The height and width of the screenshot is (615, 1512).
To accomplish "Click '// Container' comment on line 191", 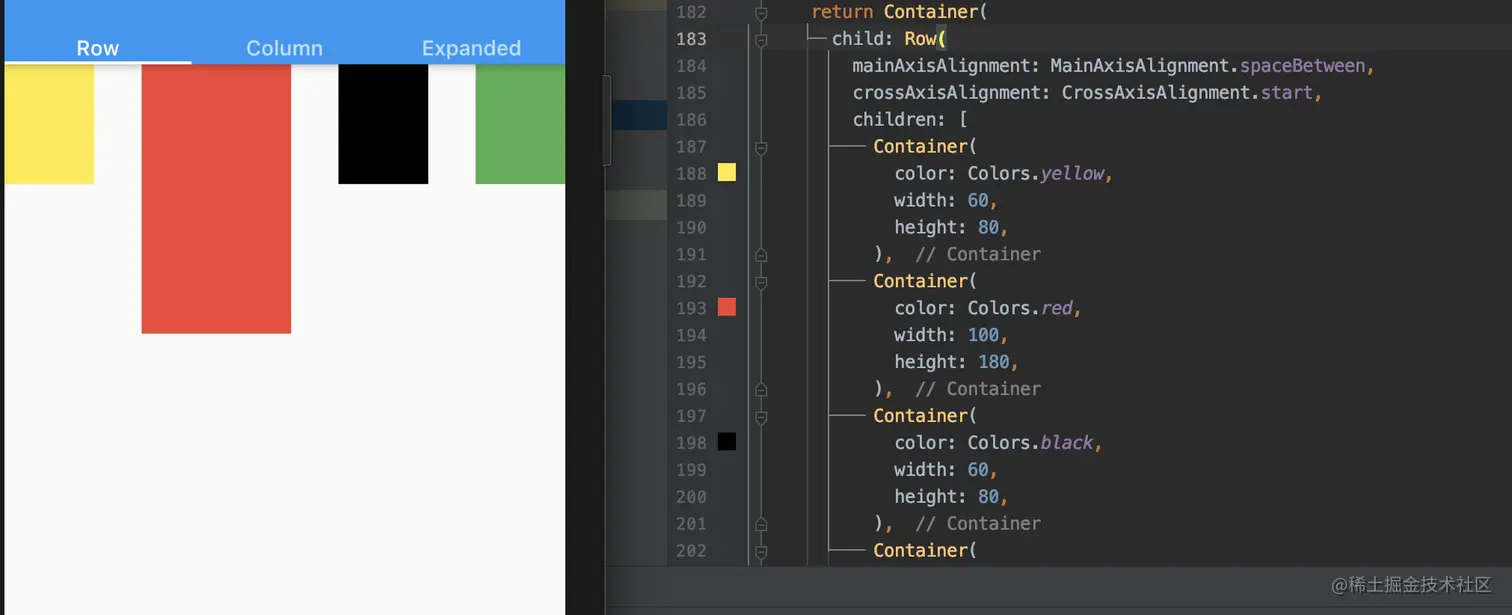I will tap(978, 254).
